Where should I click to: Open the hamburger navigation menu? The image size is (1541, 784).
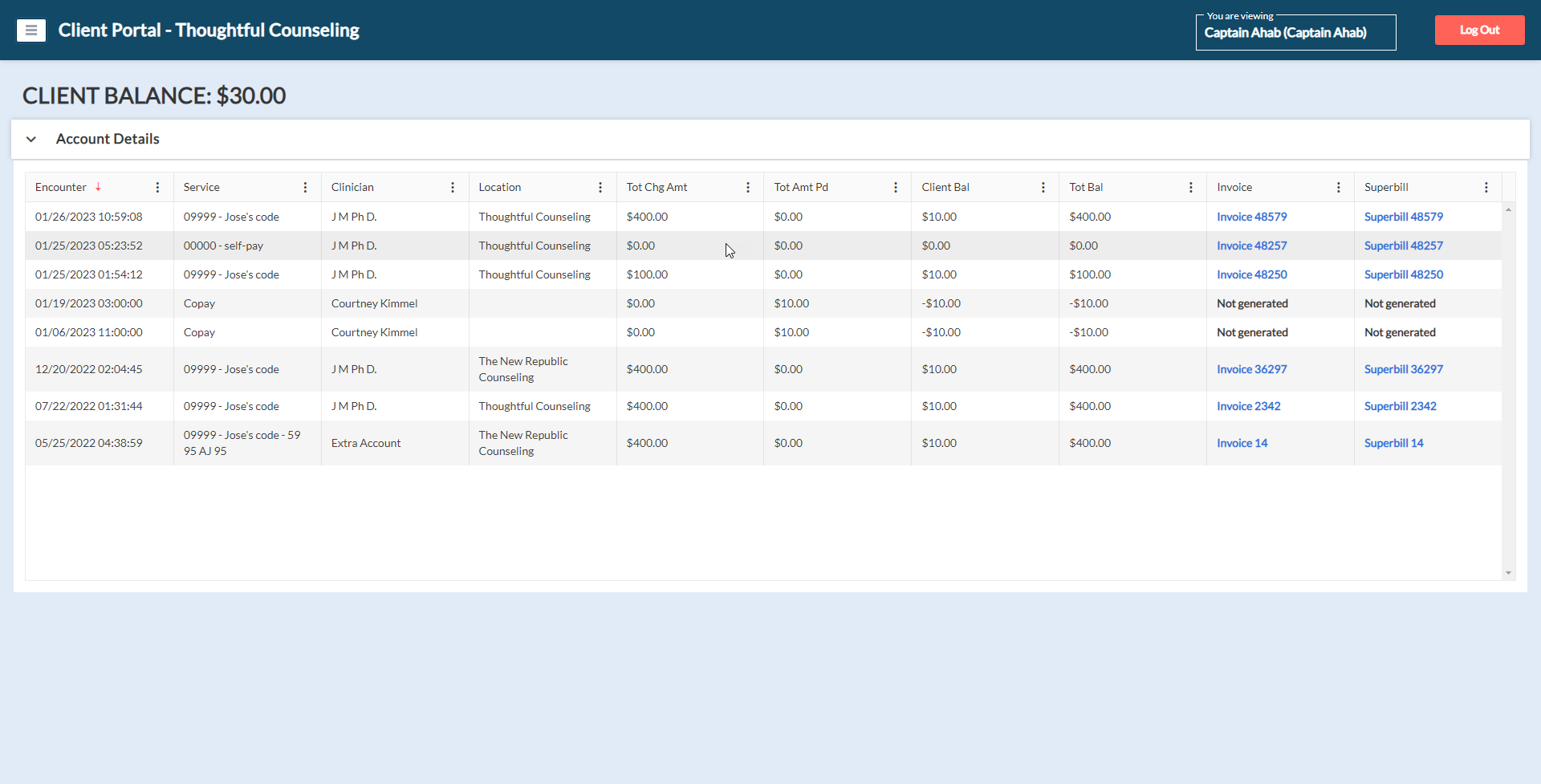31,30
